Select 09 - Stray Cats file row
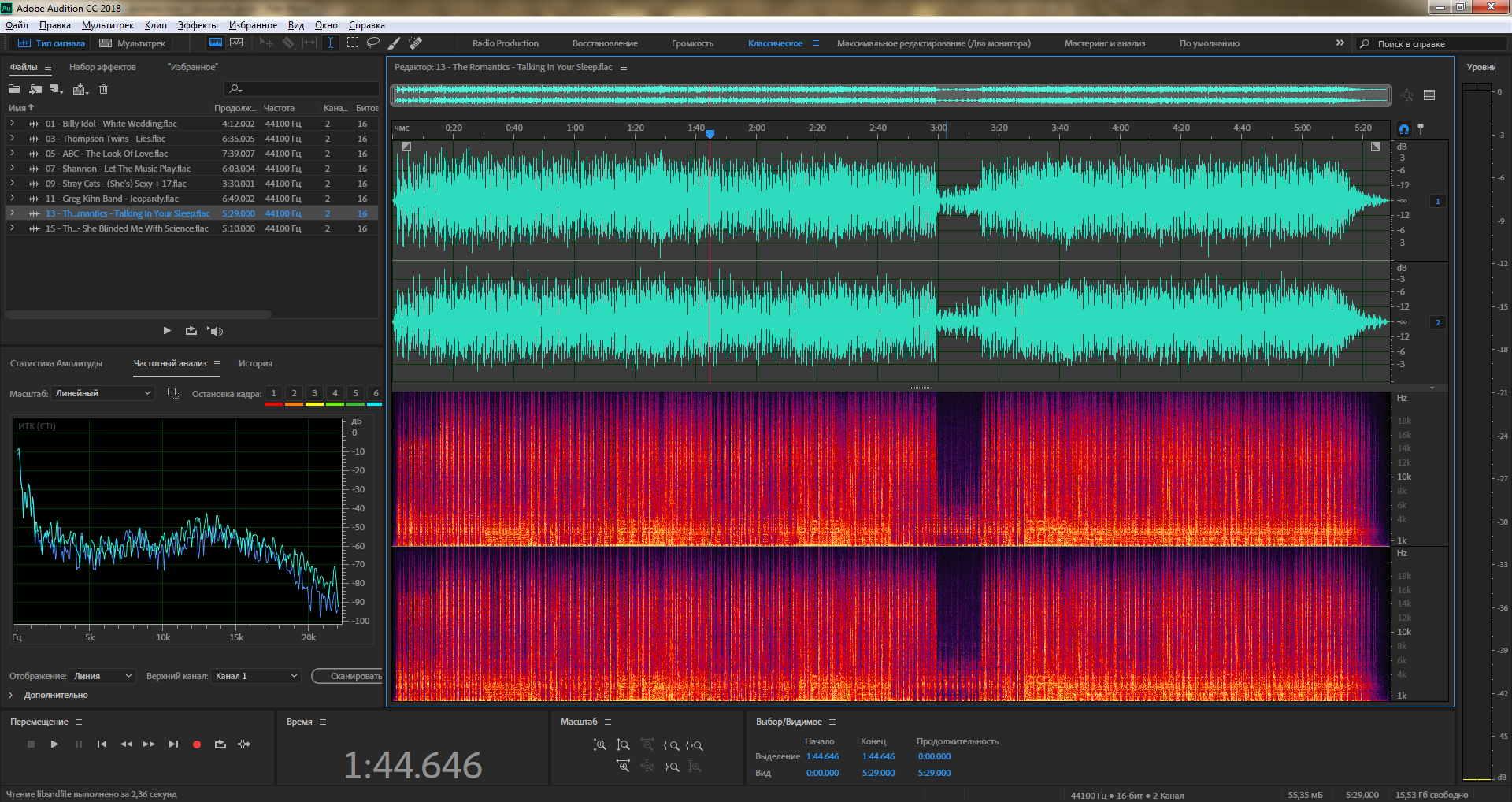The height and width of the screenshot is (802, 1512). point(191,184)
